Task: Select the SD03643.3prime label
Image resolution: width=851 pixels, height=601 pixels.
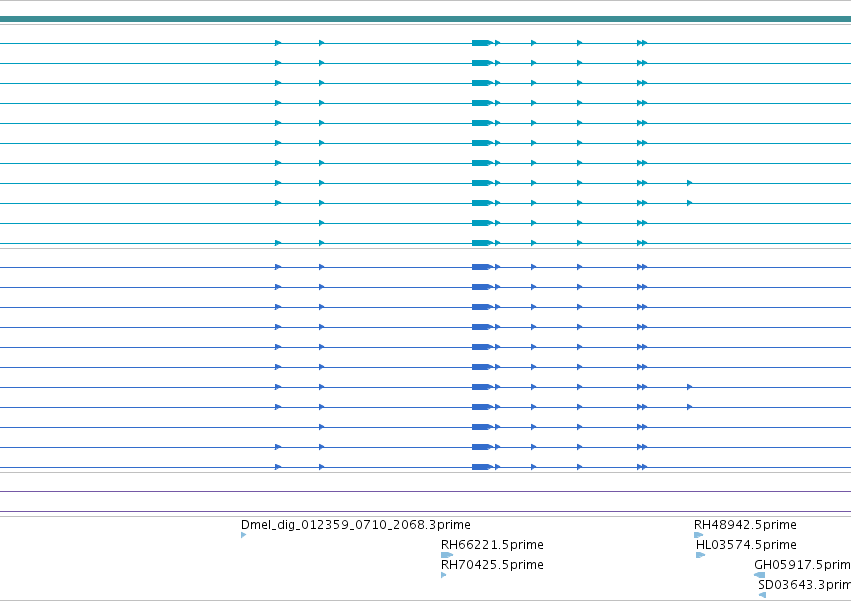Action: pos(804,585)
